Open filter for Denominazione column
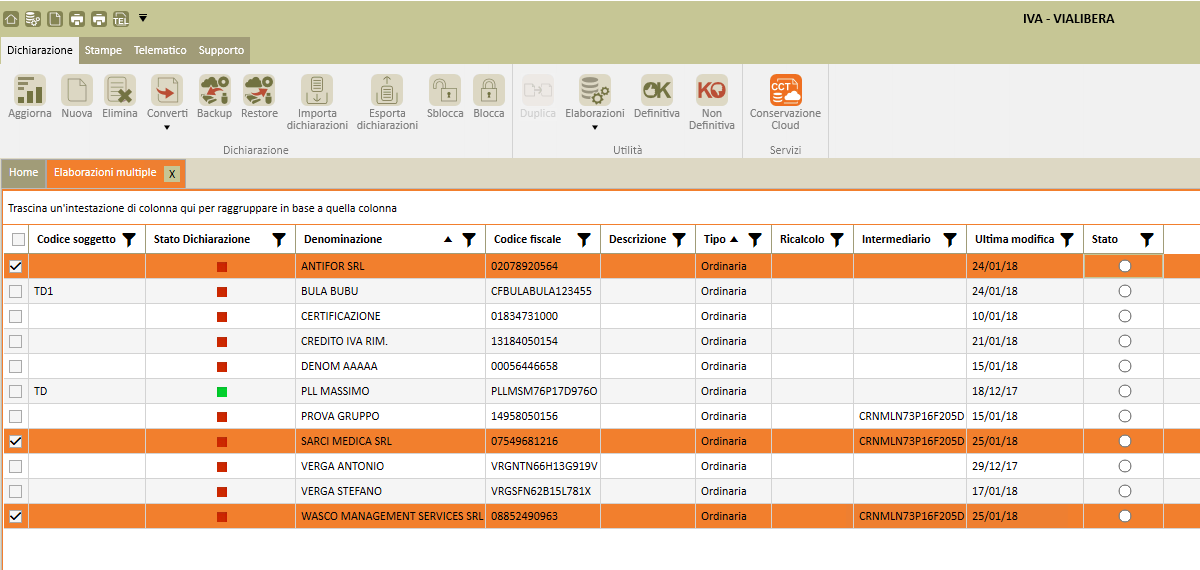 coord(468,239)
